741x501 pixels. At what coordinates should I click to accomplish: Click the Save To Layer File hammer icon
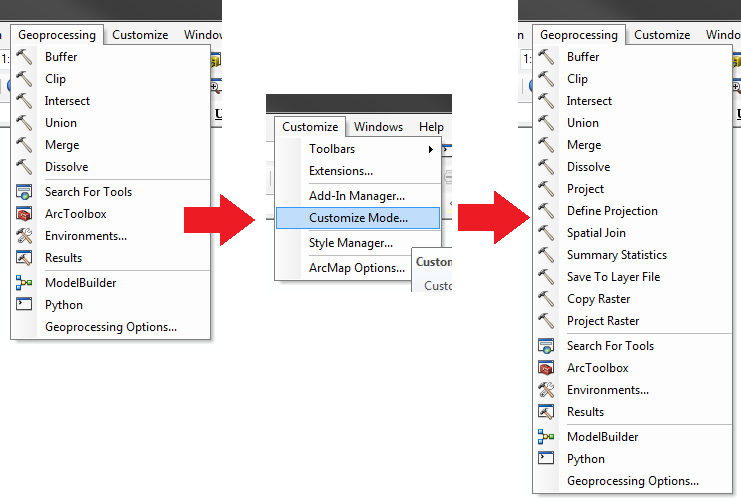tap(546, 277)
